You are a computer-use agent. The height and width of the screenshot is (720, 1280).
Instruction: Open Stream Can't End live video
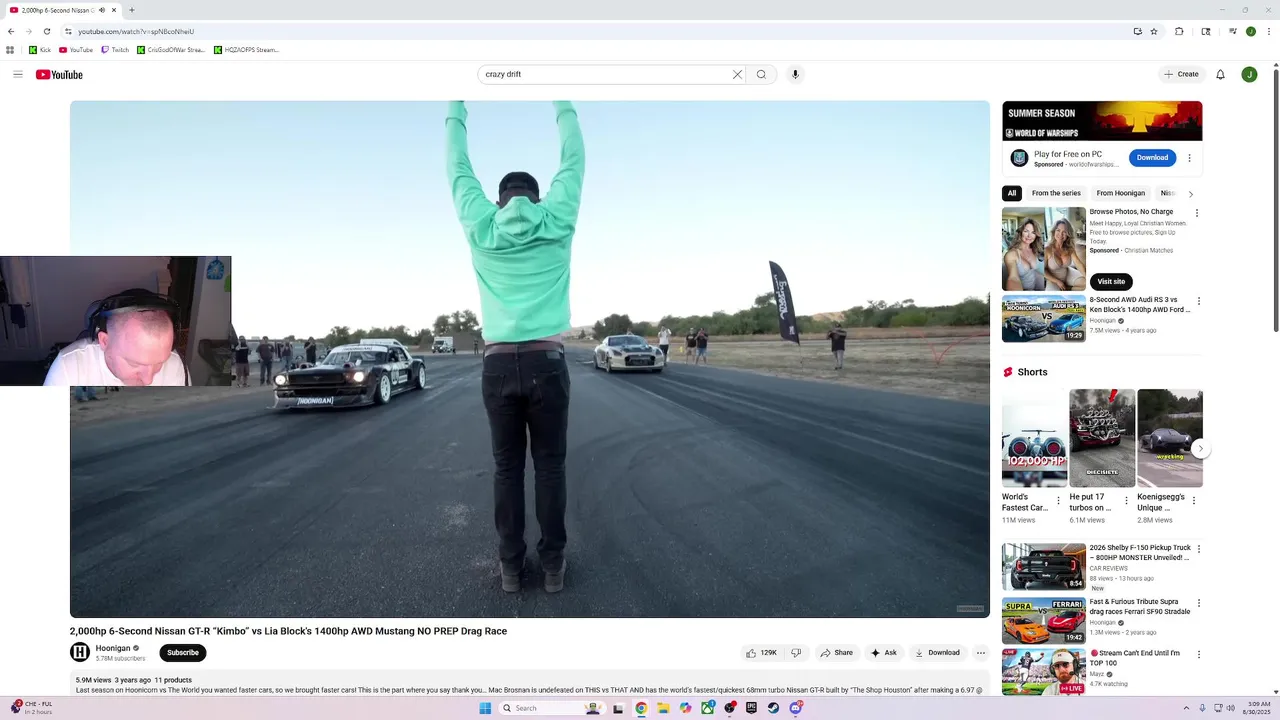[1044, 672]
